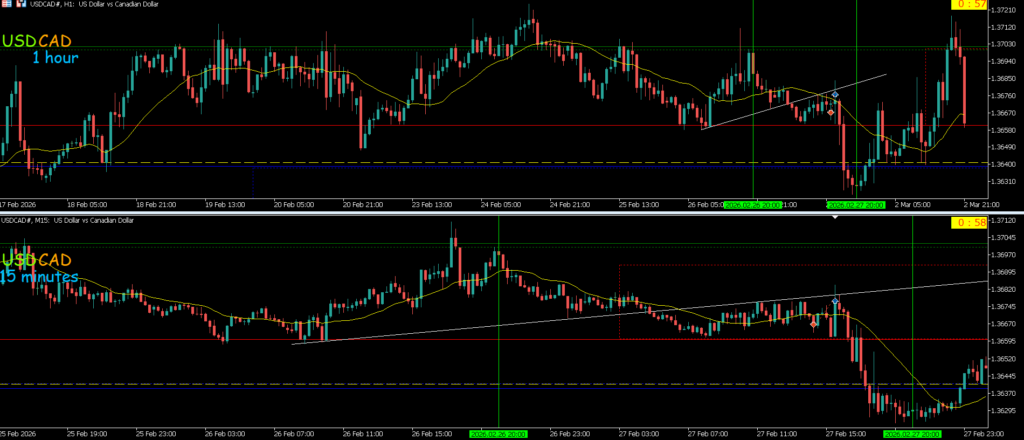Click the yellow countdown timer on the H1 chart
1024x440 pixels.
click(x=966, y=6)
